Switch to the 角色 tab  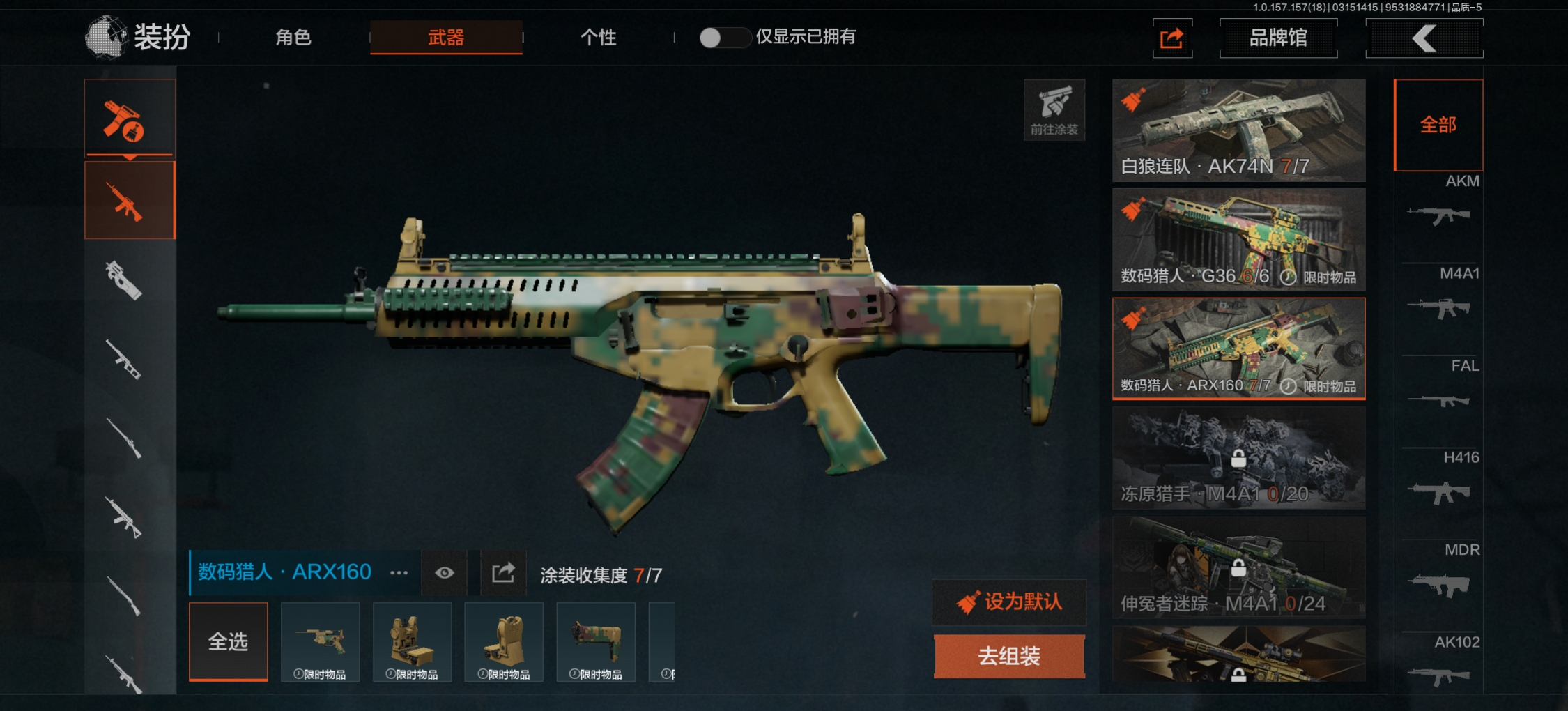(293, 38)
